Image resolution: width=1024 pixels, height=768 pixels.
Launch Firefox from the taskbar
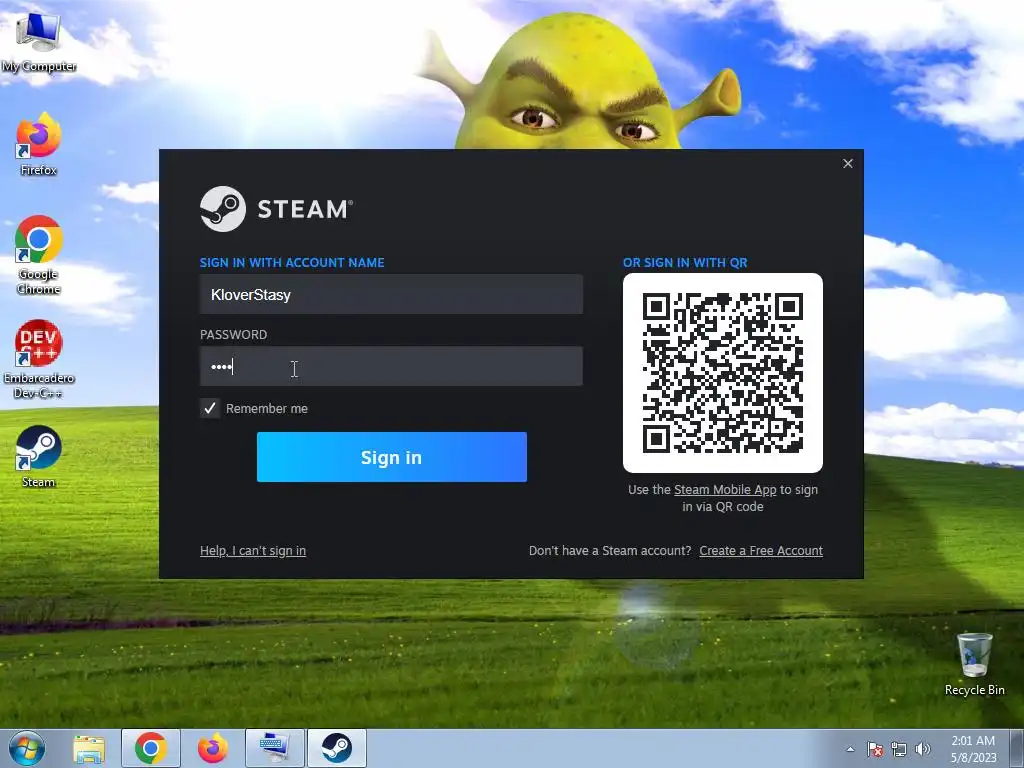[212, 748]
